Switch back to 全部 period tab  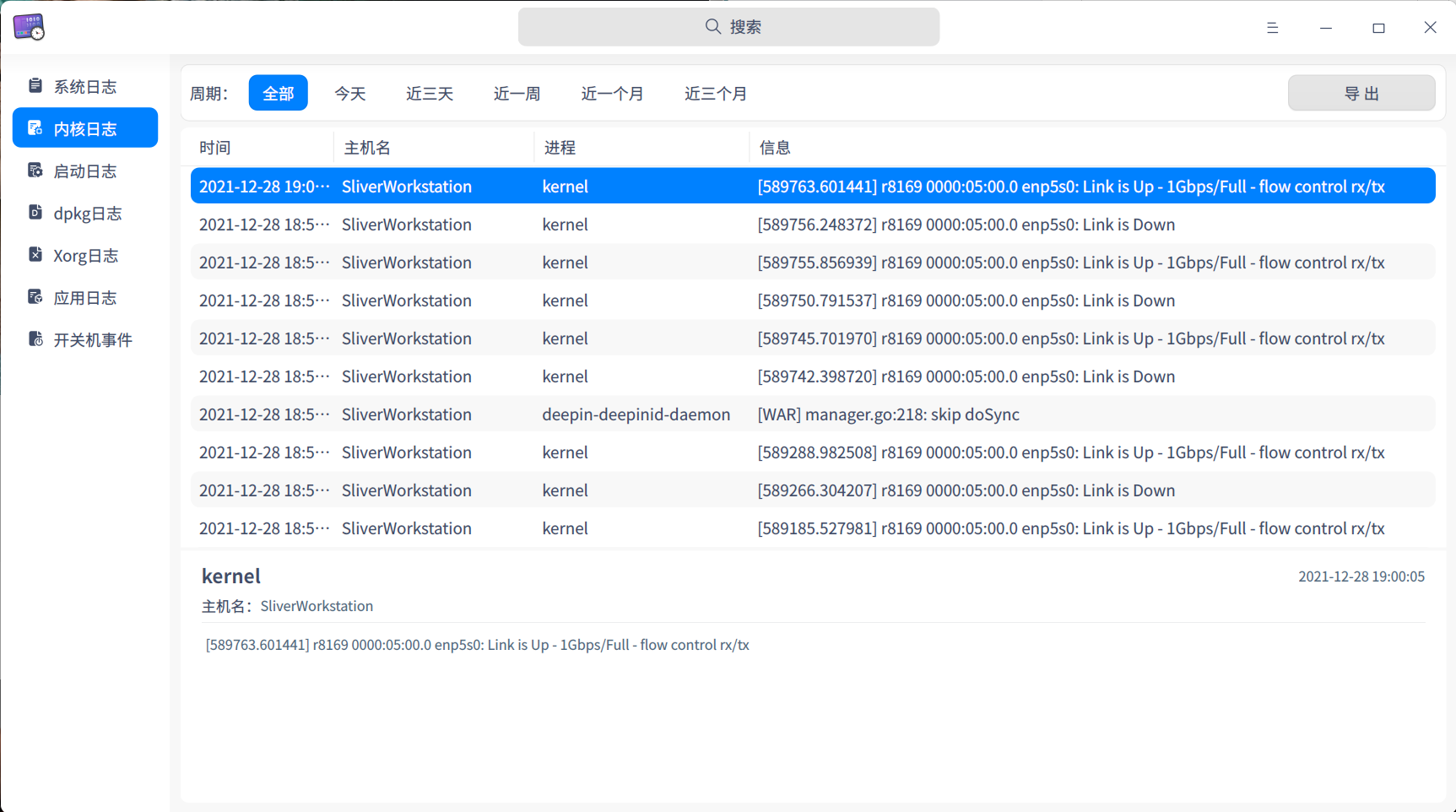click(x=278, y=93)
